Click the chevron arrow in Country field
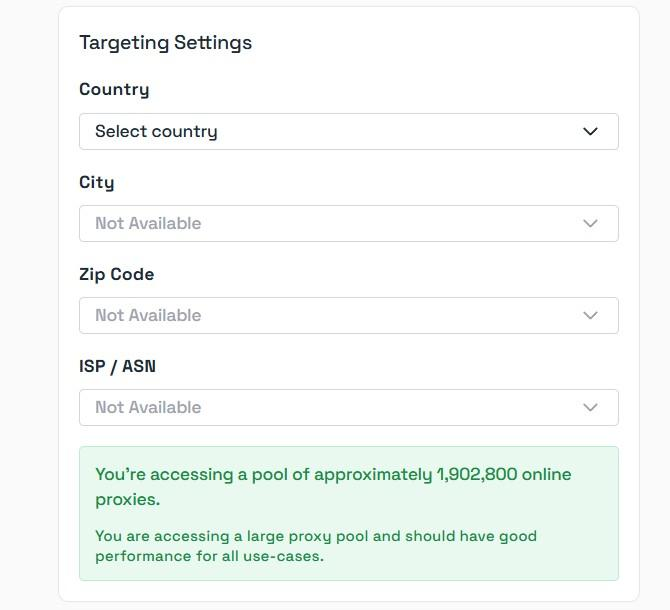Viewport: 670px width, 610px height. pyautogui.click(x=590, y=131)
